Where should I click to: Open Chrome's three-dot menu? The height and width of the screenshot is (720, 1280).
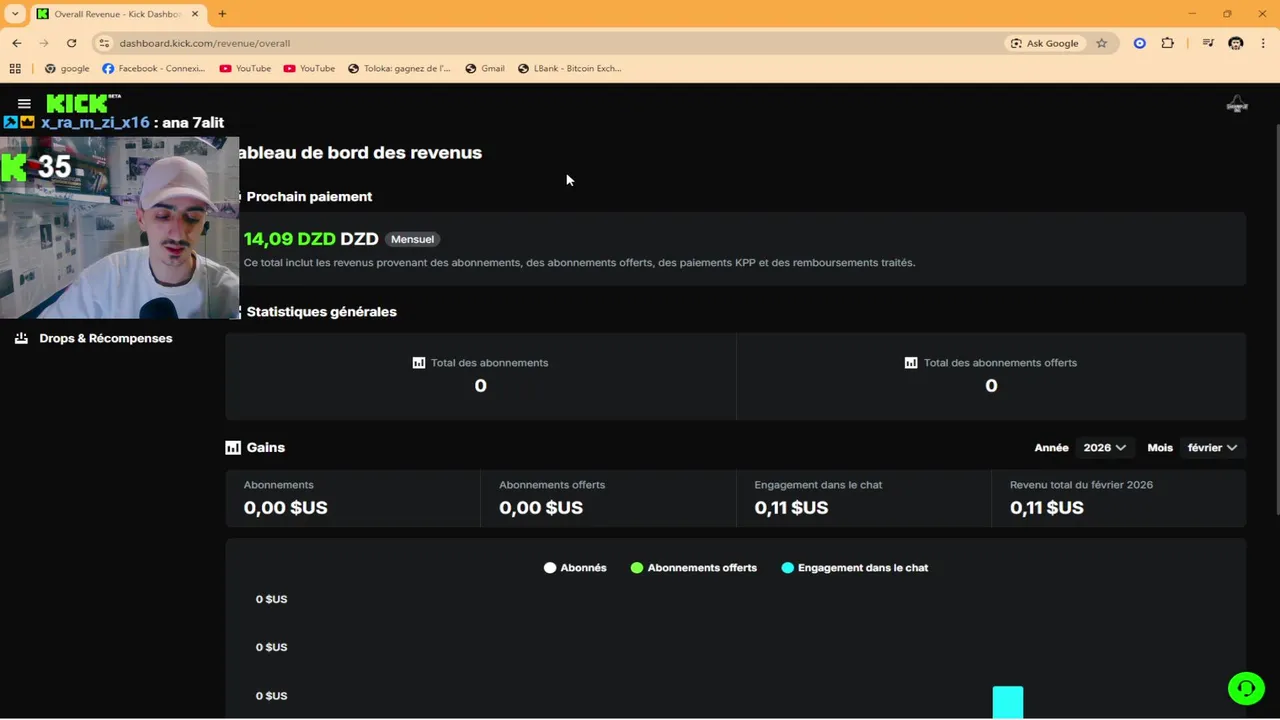pyautogui.click(x=1264, y=43)
